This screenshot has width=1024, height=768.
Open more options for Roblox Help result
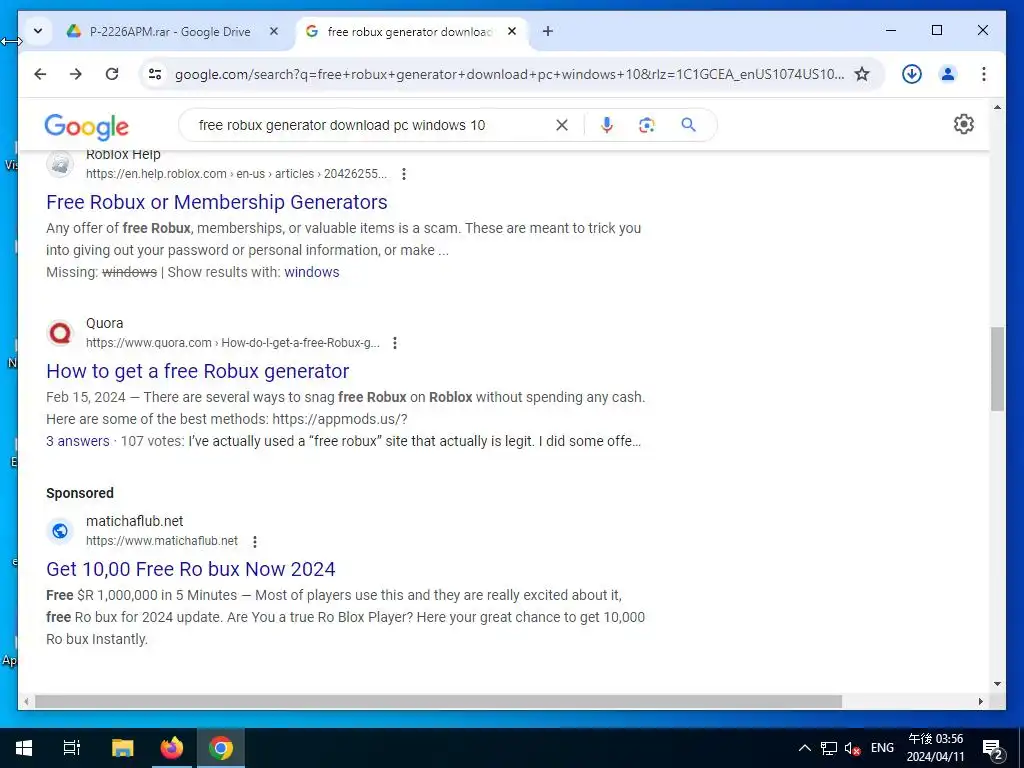click(404, 174)
